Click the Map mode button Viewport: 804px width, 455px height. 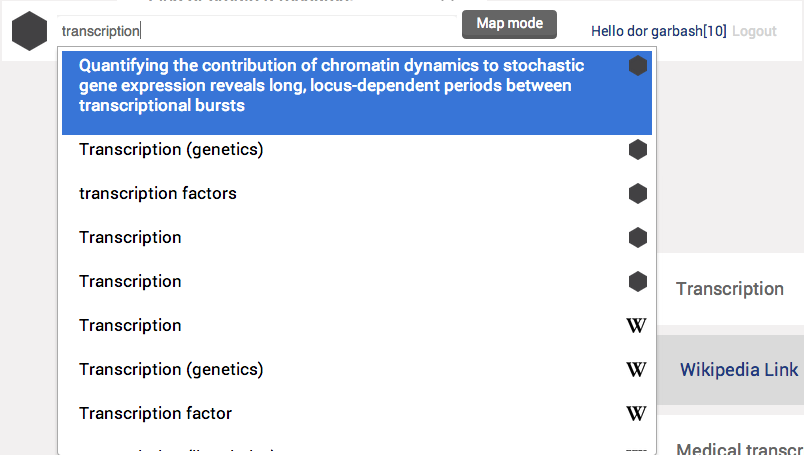[x=509, y=24]
